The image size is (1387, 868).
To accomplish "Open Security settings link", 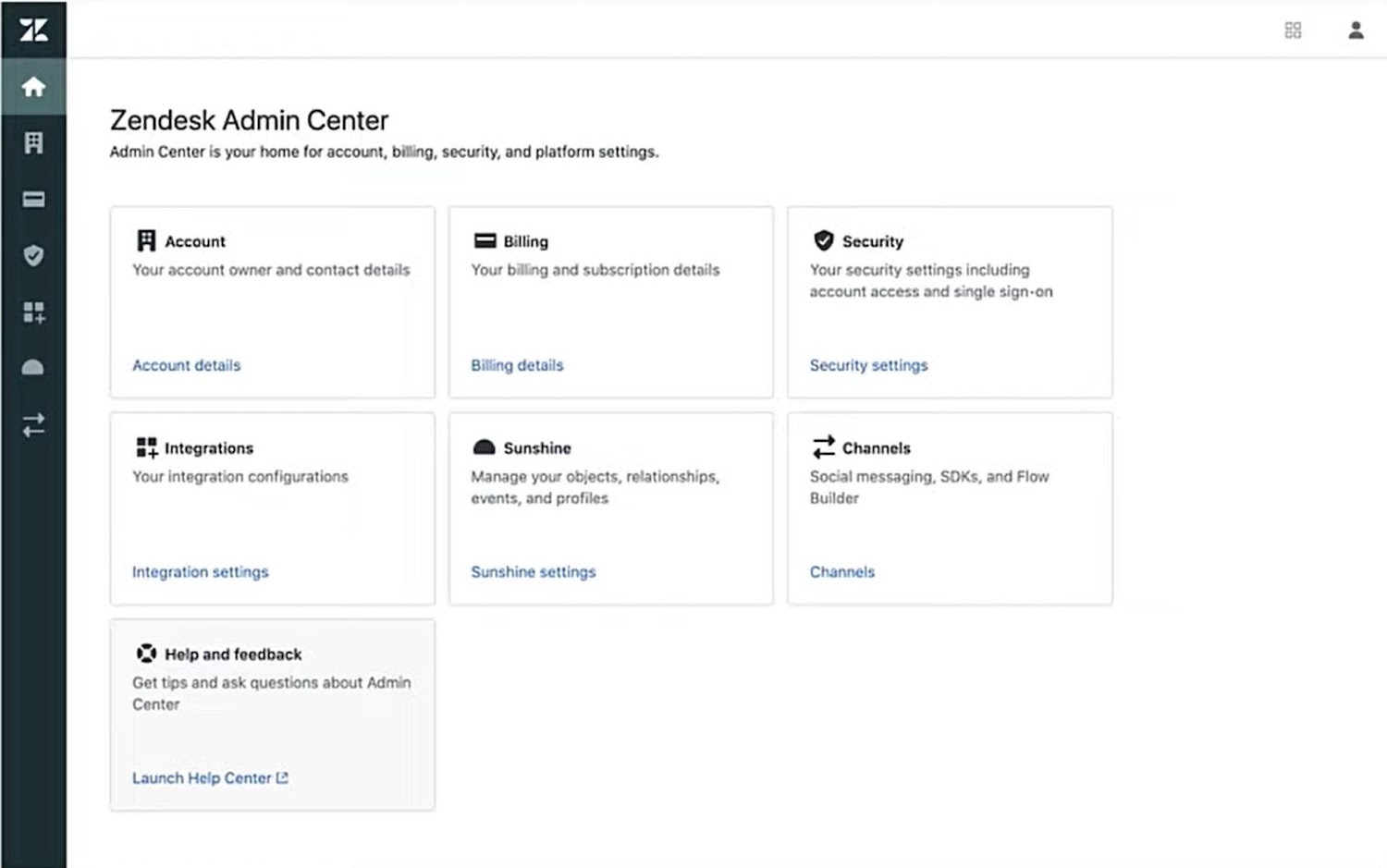I will point(868,365).
